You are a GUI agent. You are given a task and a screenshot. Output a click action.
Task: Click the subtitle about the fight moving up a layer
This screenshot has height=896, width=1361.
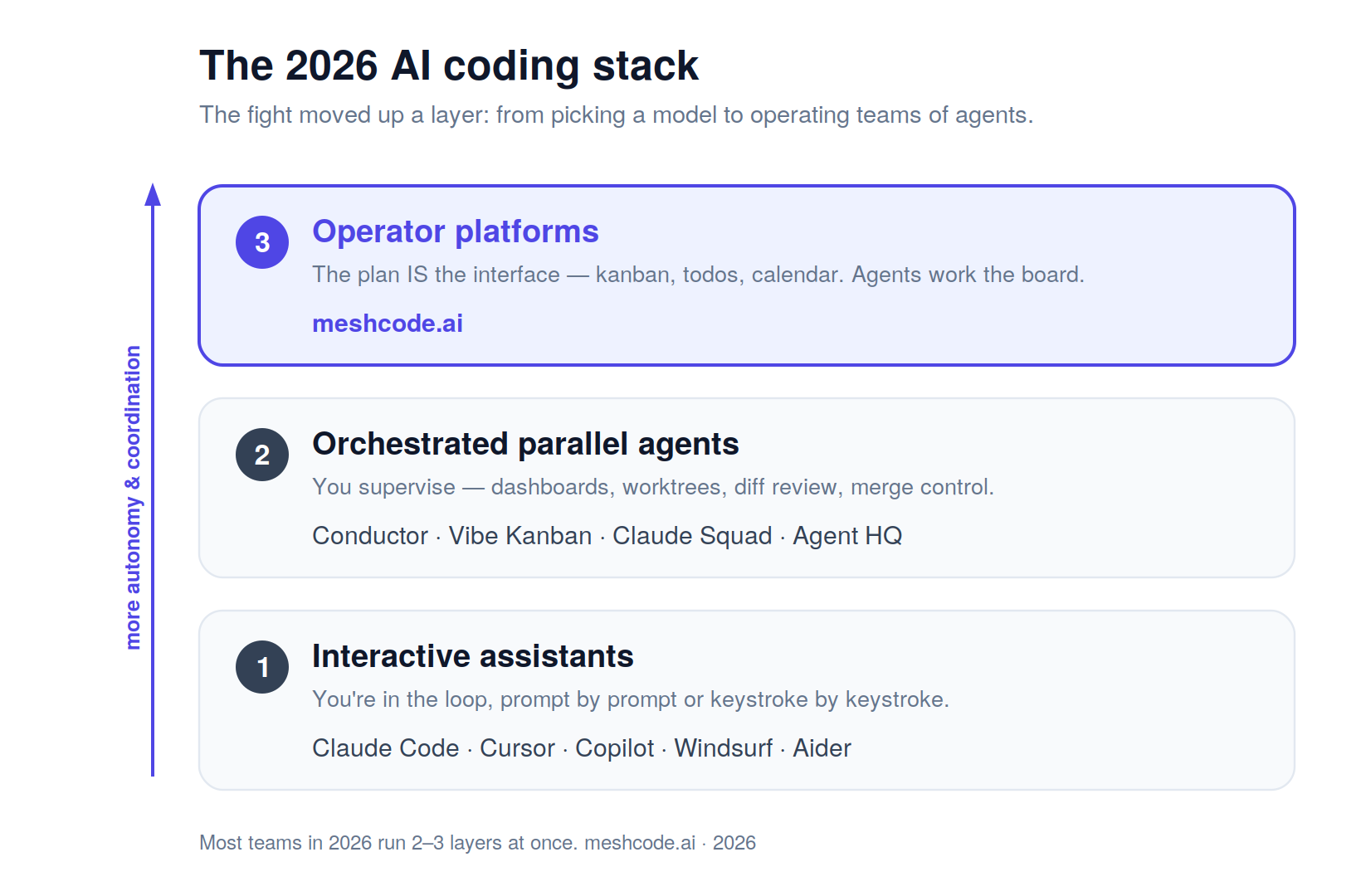click(x=617, y=115)
